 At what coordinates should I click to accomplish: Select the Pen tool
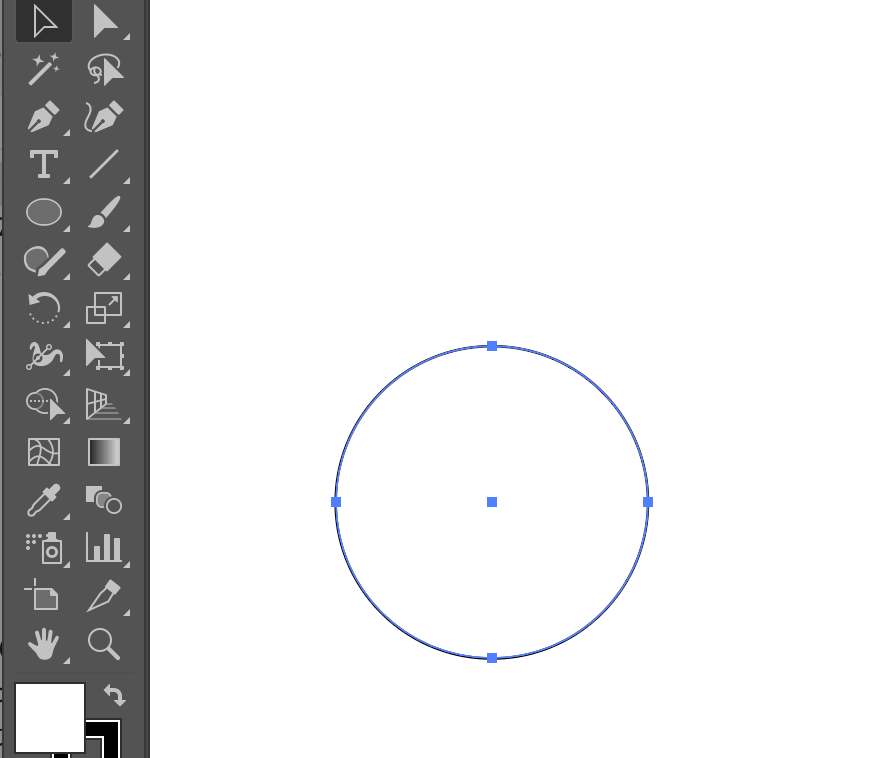point(44,117)
